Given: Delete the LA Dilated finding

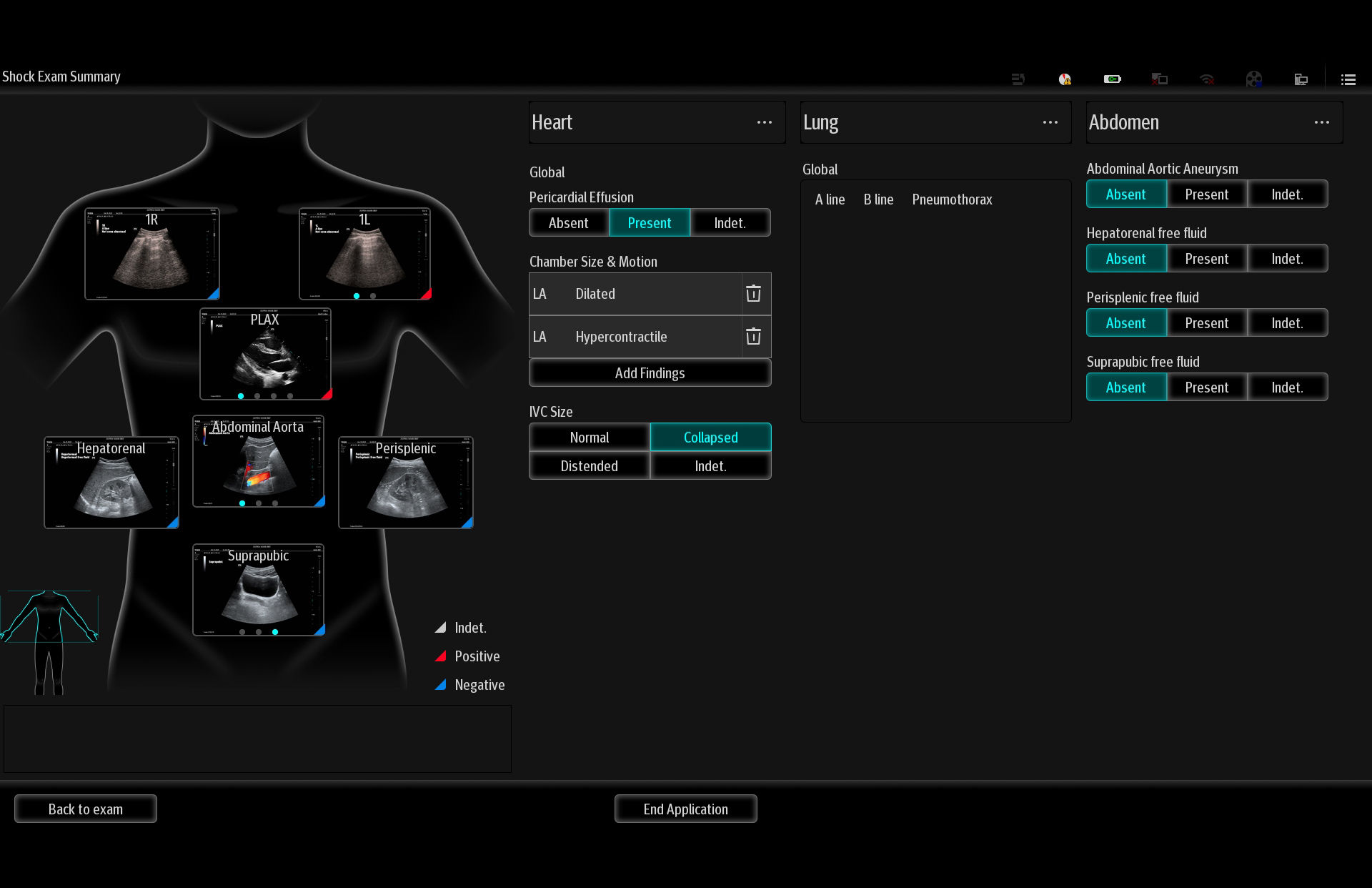Looking at the screenshot, I should [x=753, y=294].
